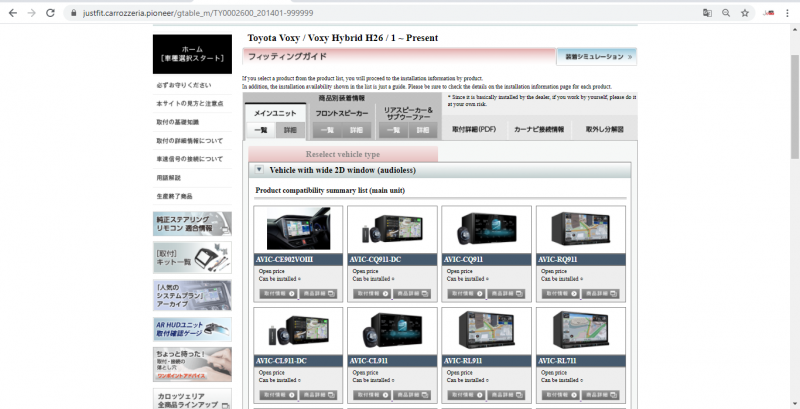Open Chrome three-dot menu
This screenshot has height=409, width=800.
[x=787, y=13]
